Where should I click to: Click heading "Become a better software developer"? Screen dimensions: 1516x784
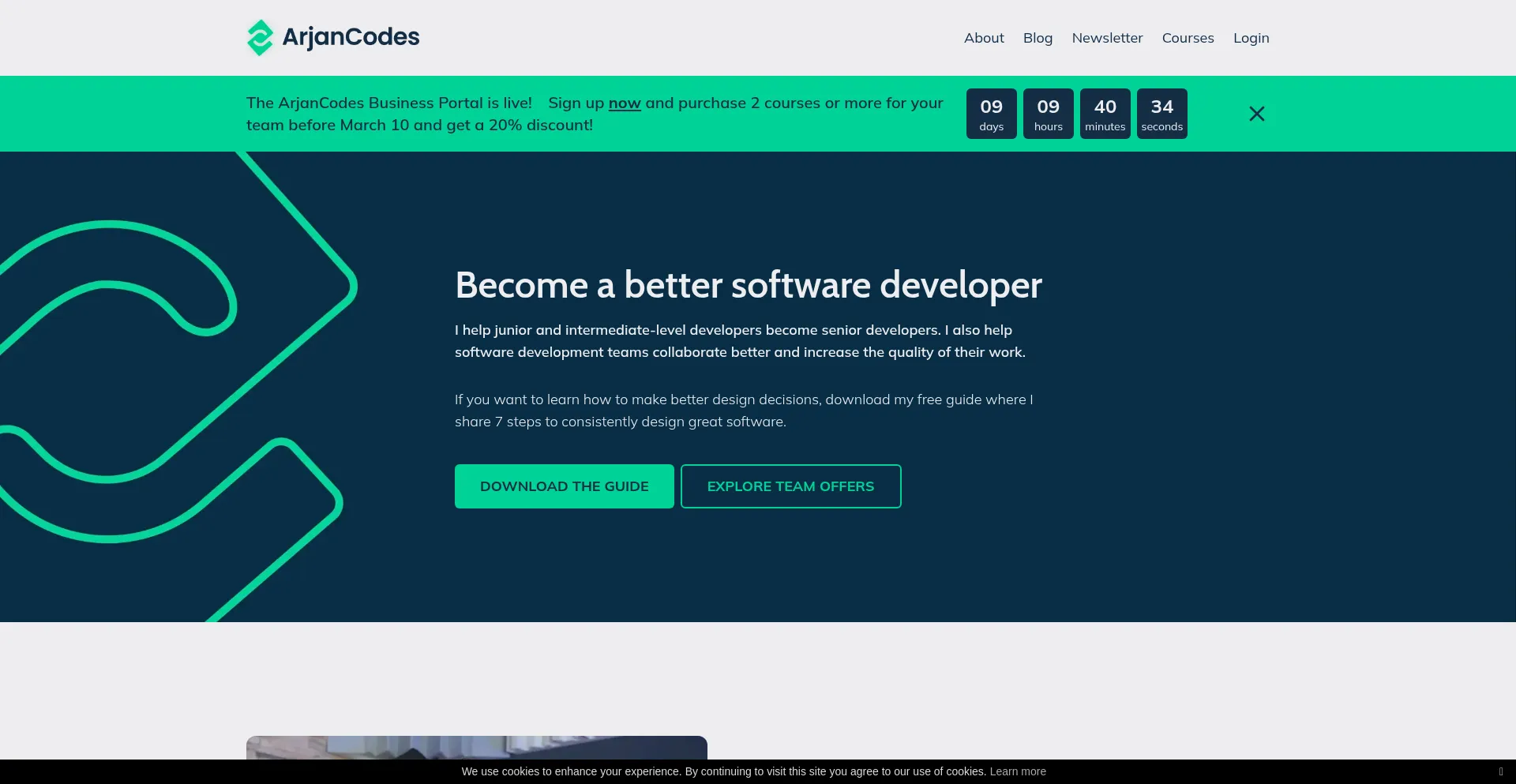pyautogui.click(x=749, y=285)
